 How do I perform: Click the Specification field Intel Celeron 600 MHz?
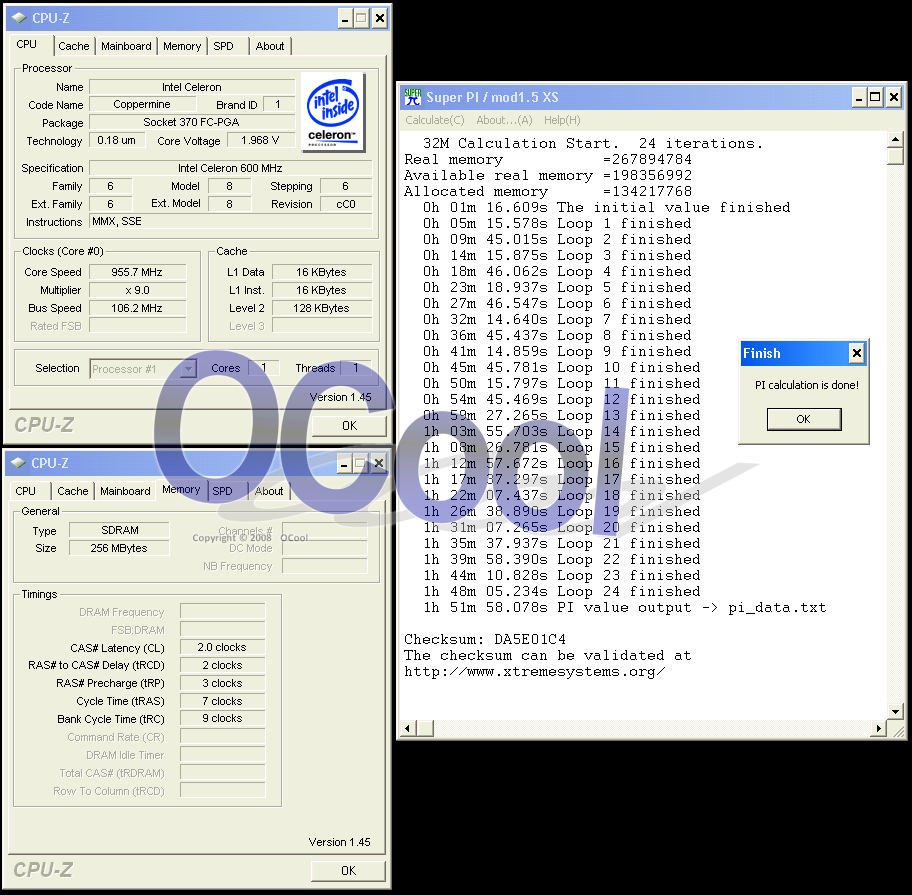[x=230, y=168]
